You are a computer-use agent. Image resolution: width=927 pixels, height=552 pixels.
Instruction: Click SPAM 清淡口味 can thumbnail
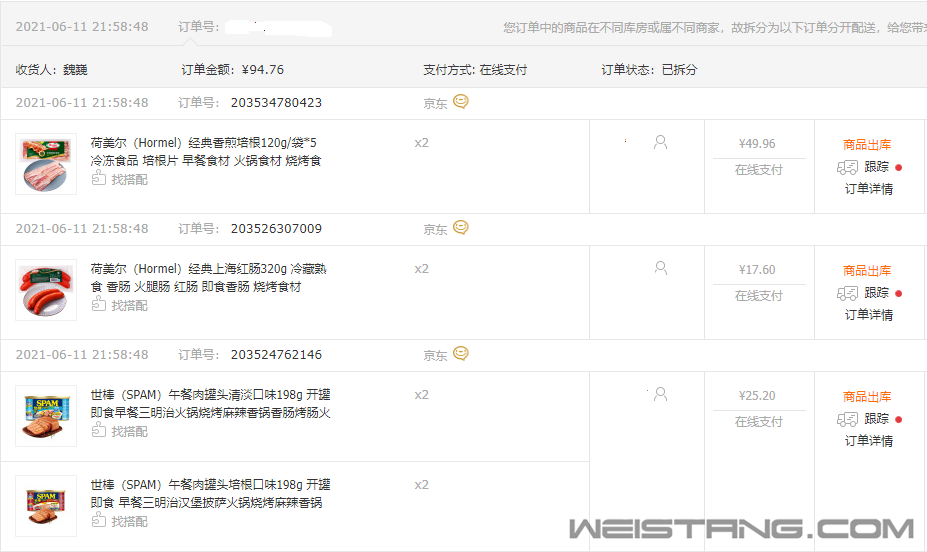pos(46,415)
